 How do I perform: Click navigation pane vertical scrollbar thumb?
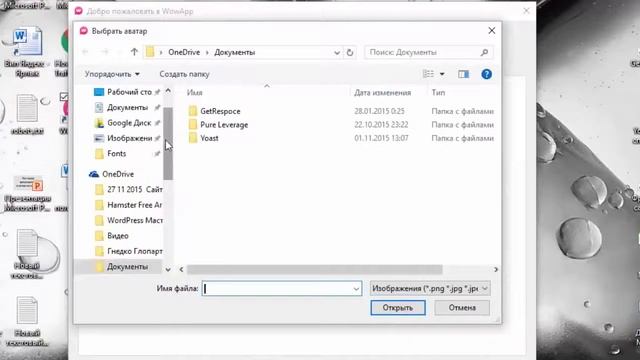pos(168,144)
